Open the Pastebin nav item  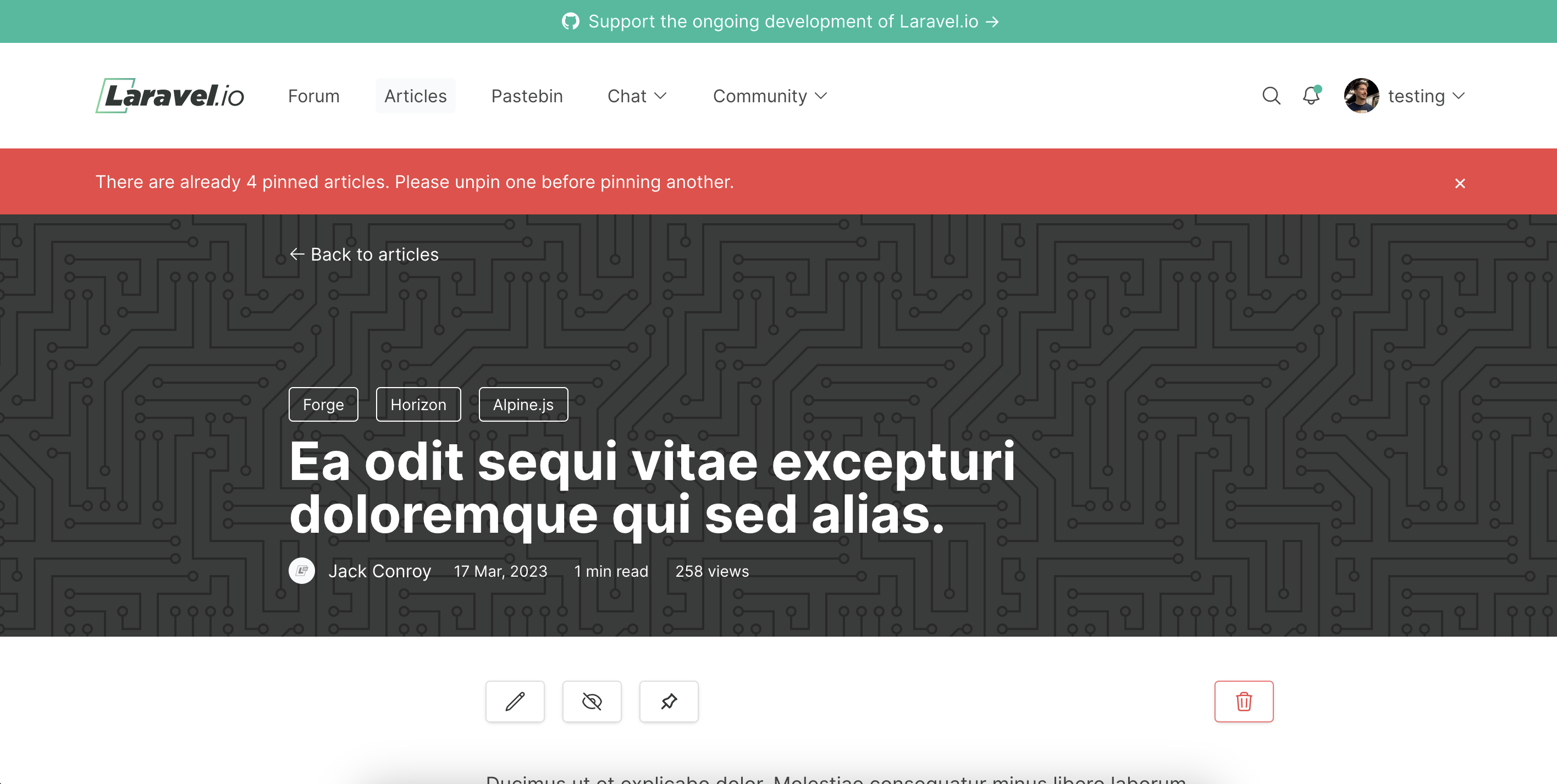[x=527, y=96]
